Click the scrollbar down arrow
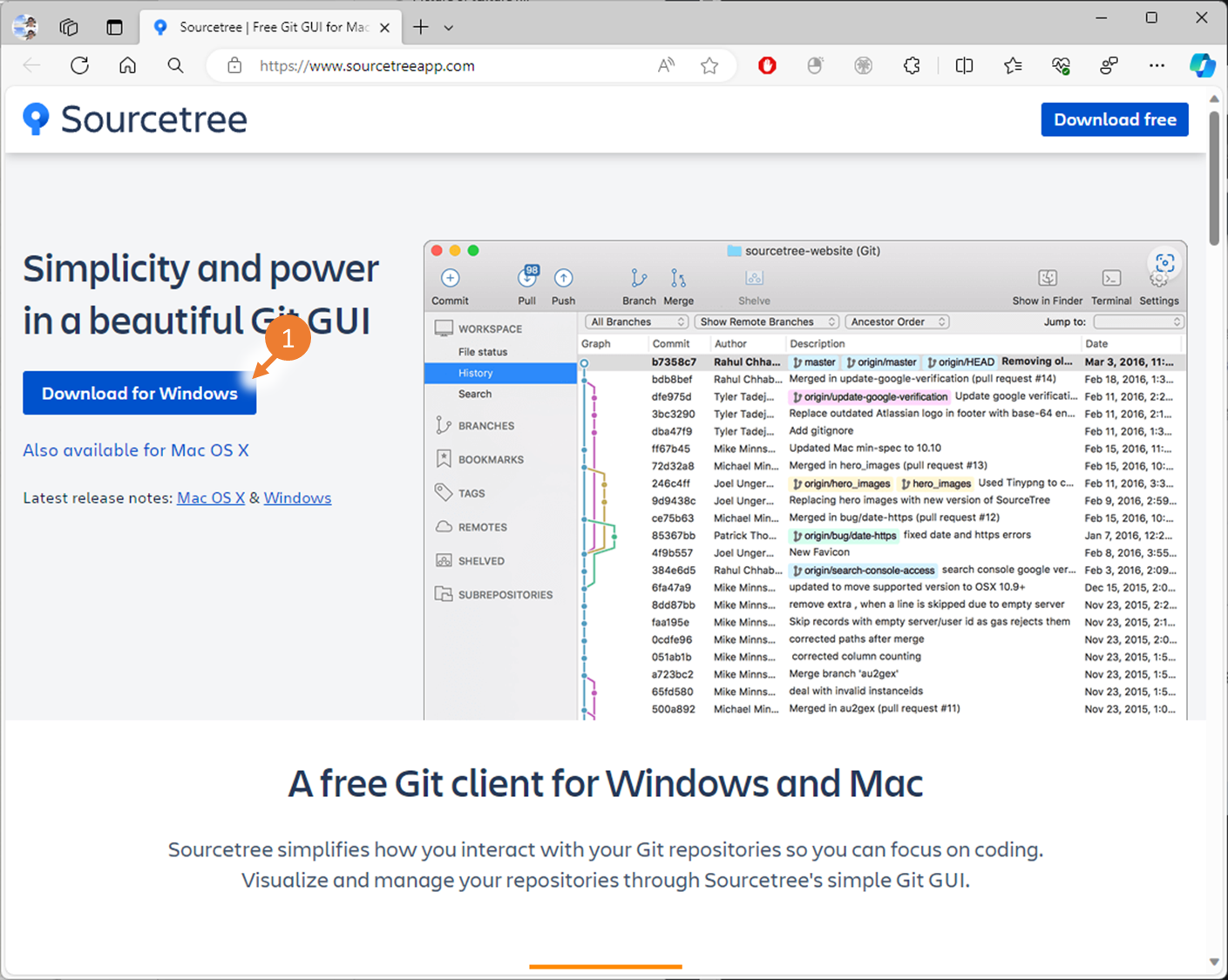Image resolution: width=1228 pixels, height=980 pixels. tap(1214, 962)
